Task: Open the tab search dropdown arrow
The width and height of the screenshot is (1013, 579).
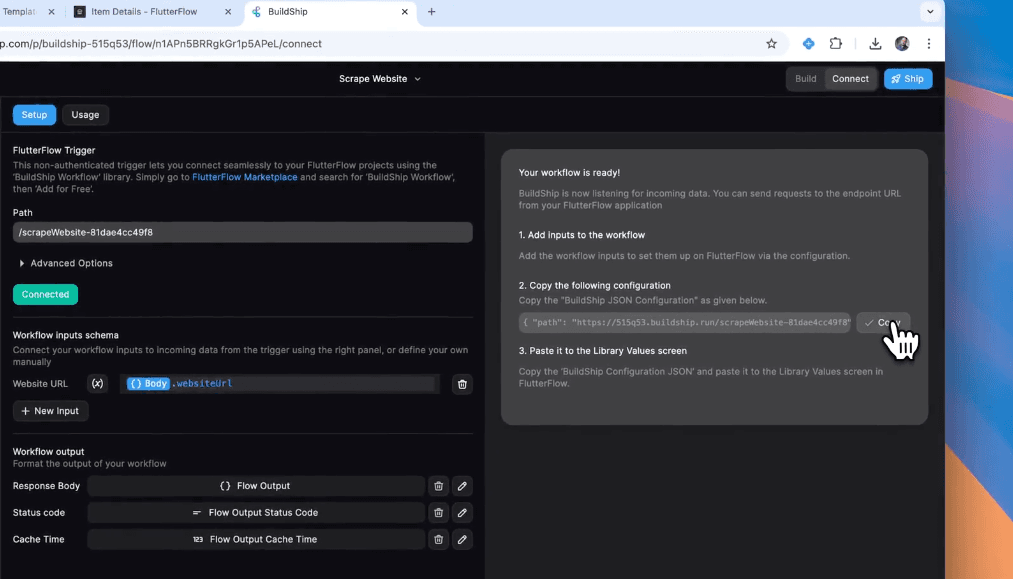Action: coord(930,12)
